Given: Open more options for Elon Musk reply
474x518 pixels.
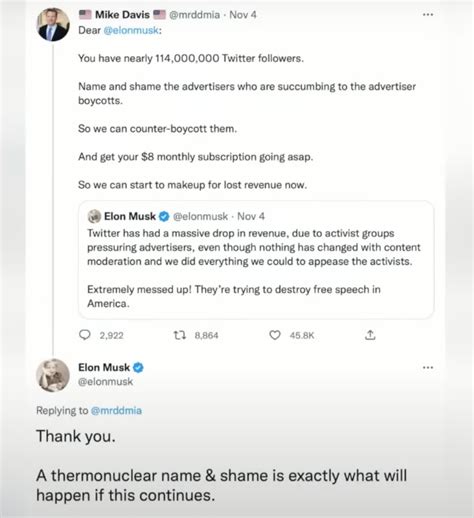Looking at the screenshot, I should [x=428, y=368].
